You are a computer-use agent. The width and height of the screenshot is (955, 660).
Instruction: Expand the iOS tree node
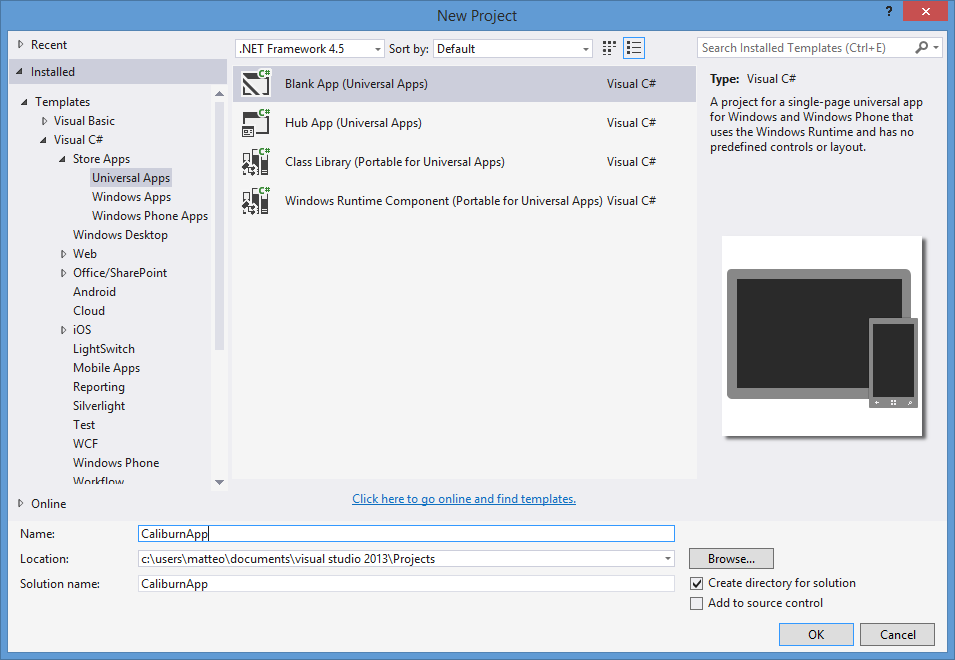tap(63, 329)
